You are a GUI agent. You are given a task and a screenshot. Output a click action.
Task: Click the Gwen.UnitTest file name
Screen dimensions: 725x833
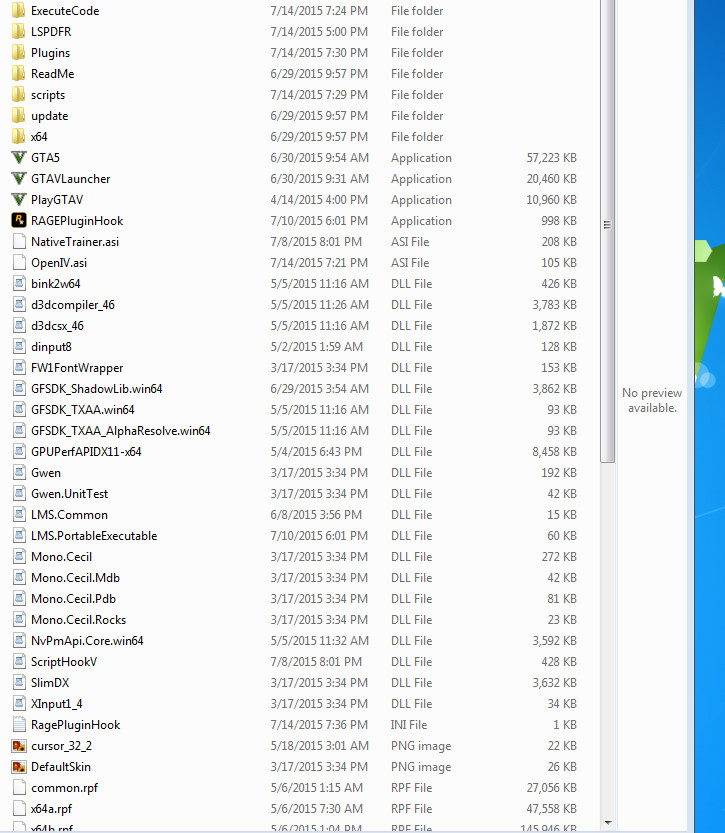[x=70, y=494]
